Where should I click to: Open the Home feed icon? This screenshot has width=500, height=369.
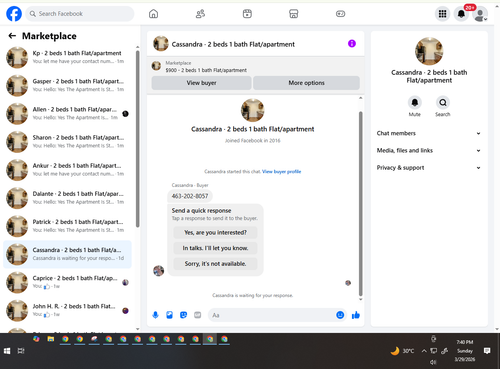coord(153,14)
